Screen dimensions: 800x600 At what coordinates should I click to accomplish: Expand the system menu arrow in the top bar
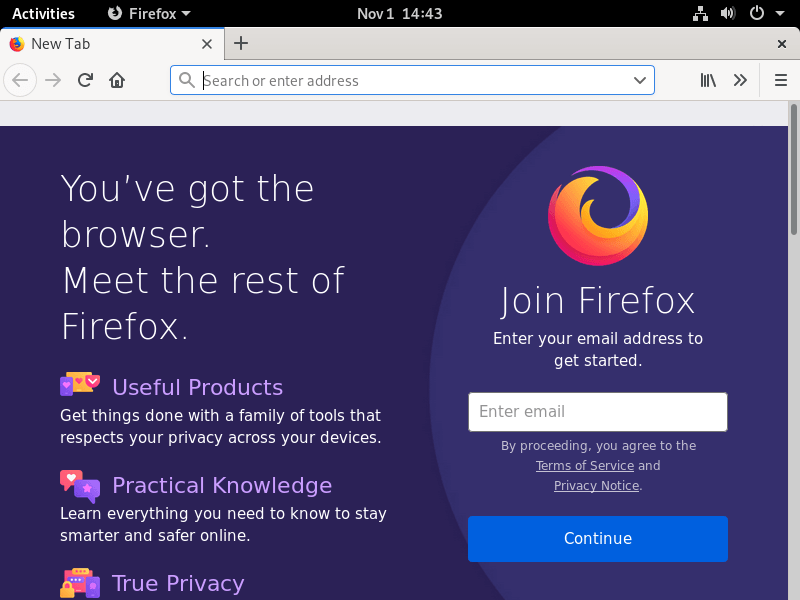click(x=780, y=14)
